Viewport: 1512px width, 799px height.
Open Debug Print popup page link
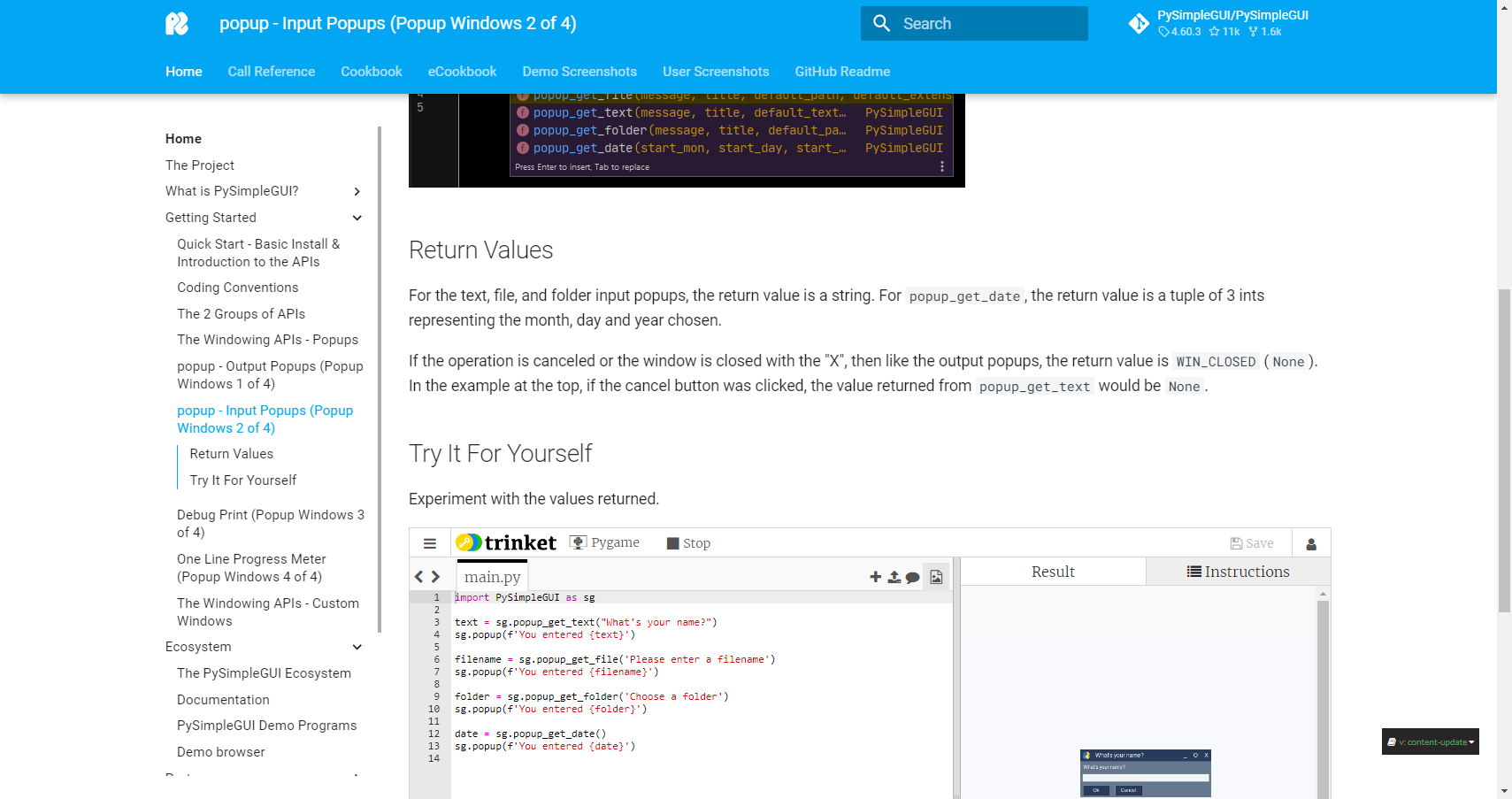[271, 524]
